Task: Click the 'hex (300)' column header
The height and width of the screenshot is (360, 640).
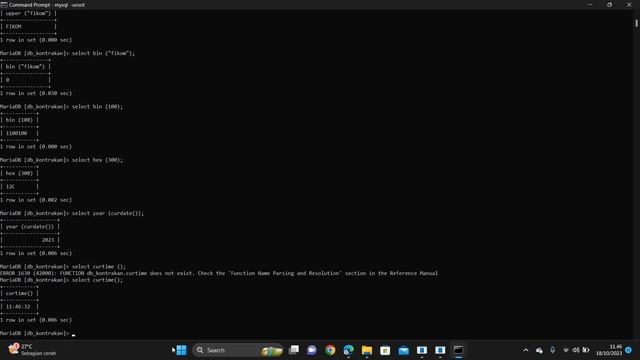Action: point(19,173)
